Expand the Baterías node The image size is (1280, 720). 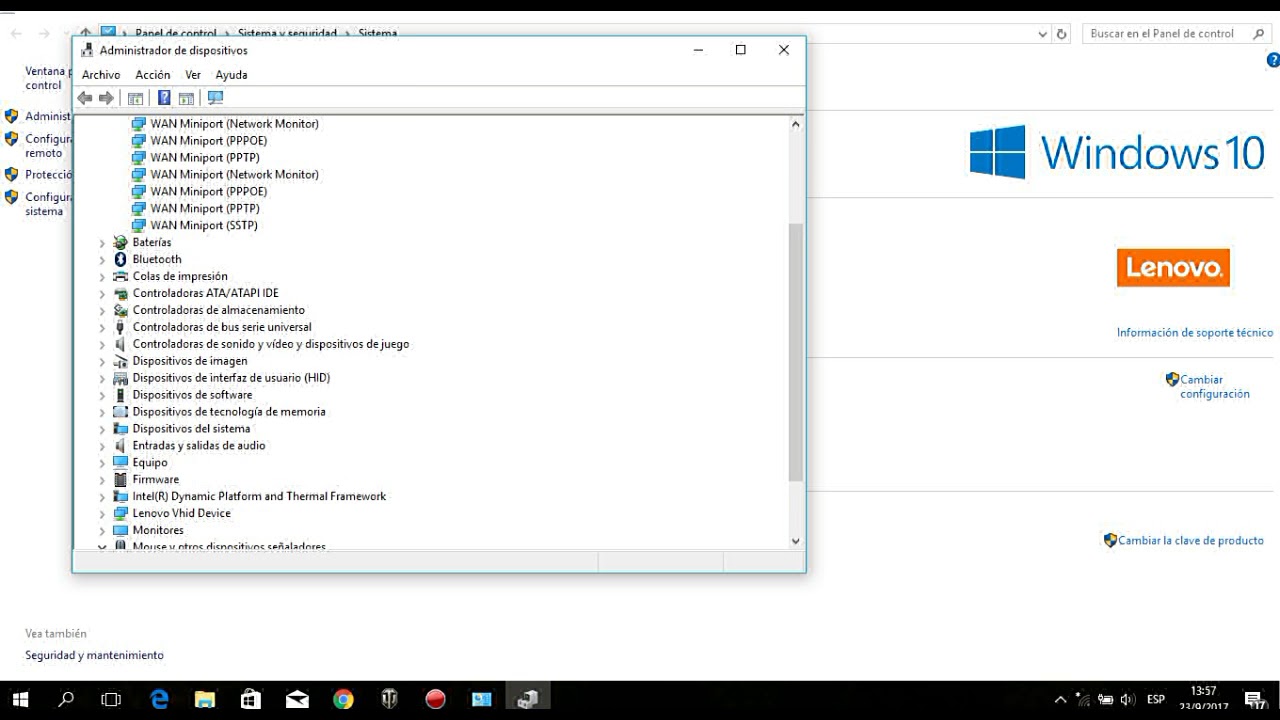[x=102, y=243]
